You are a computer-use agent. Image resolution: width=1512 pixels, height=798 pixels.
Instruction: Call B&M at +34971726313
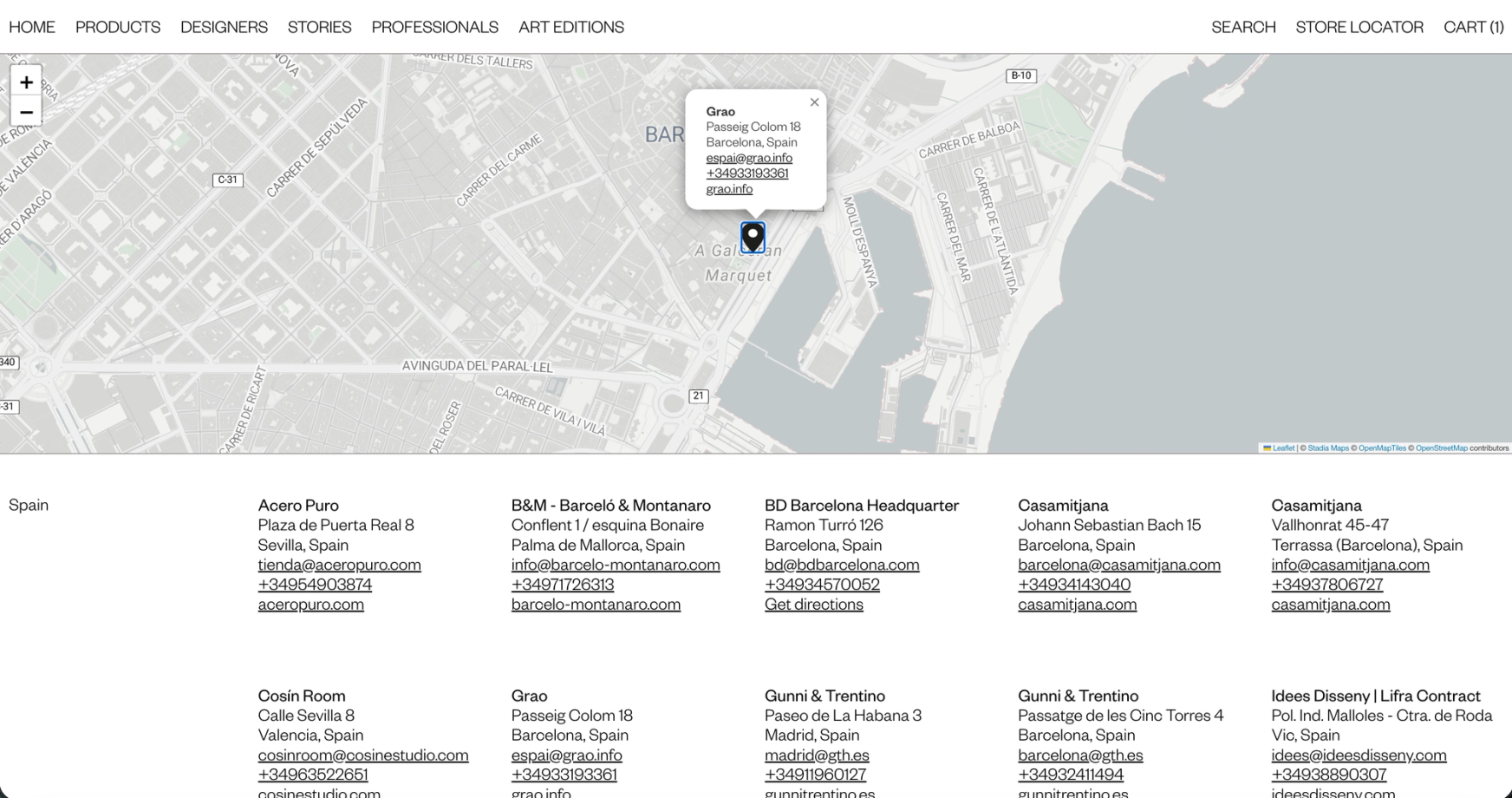[563, 585]
